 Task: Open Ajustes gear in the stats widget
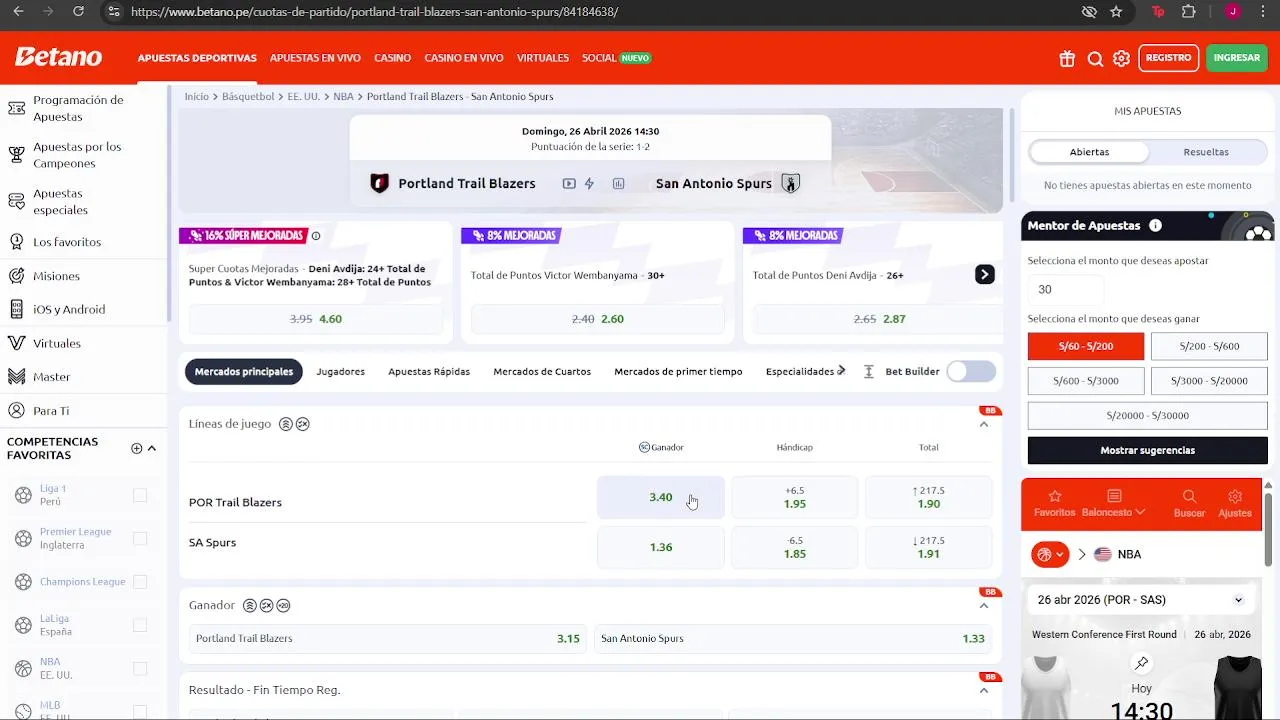tap(1235, 503)
